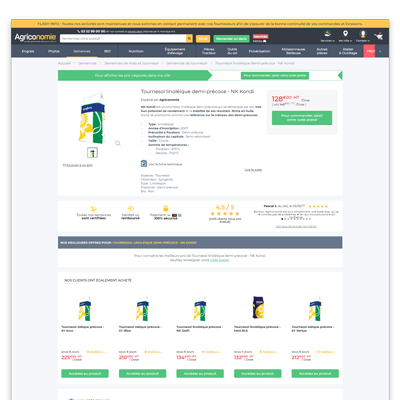The width and height of the screenshot is (400, 400).
Task: Click the certified seeds hand icon
Action: [x=94, y=209]
